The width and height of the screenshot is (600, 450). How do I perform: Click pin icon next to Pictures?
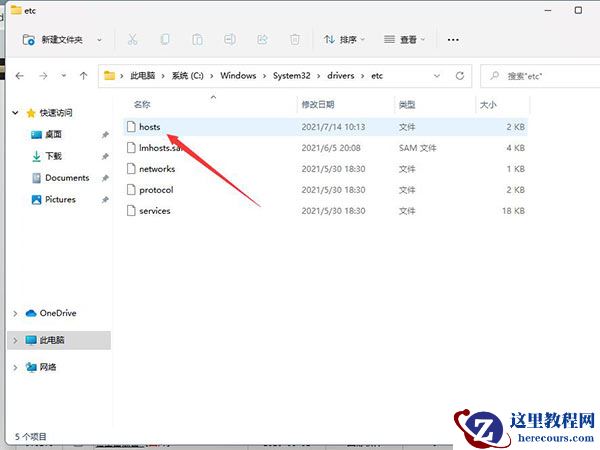[x=105, y=200]
